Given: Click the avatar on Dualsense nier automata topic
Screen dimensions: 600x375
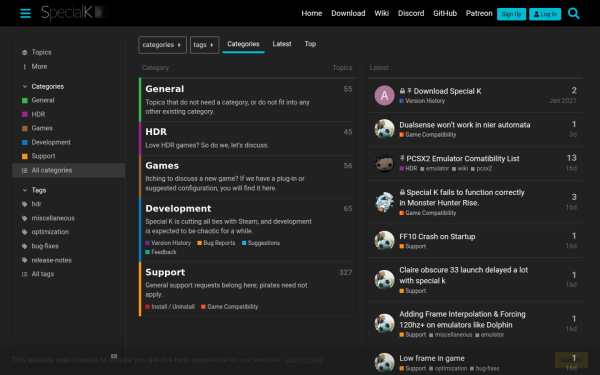Looking at the screenshot, I should (384, 129).
